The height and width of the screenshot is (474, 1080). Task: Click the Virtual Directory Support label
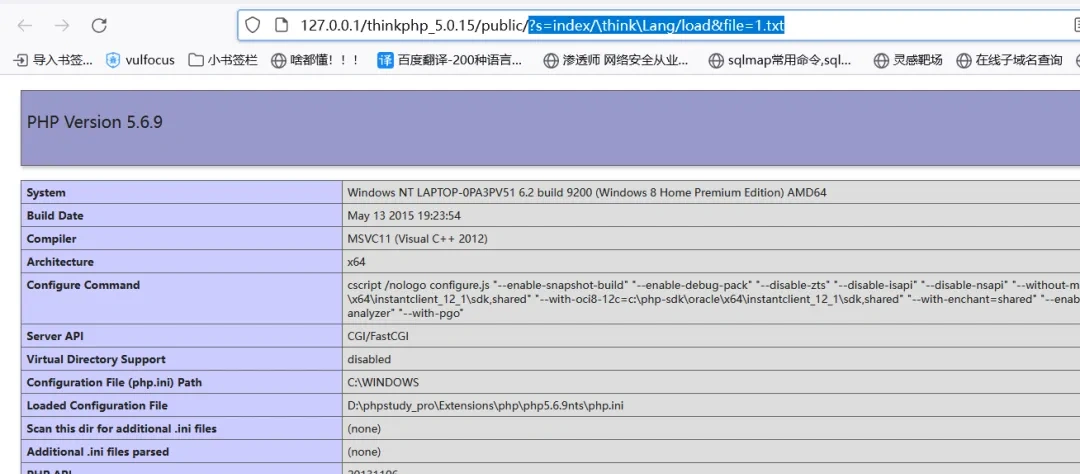(96, 360)
